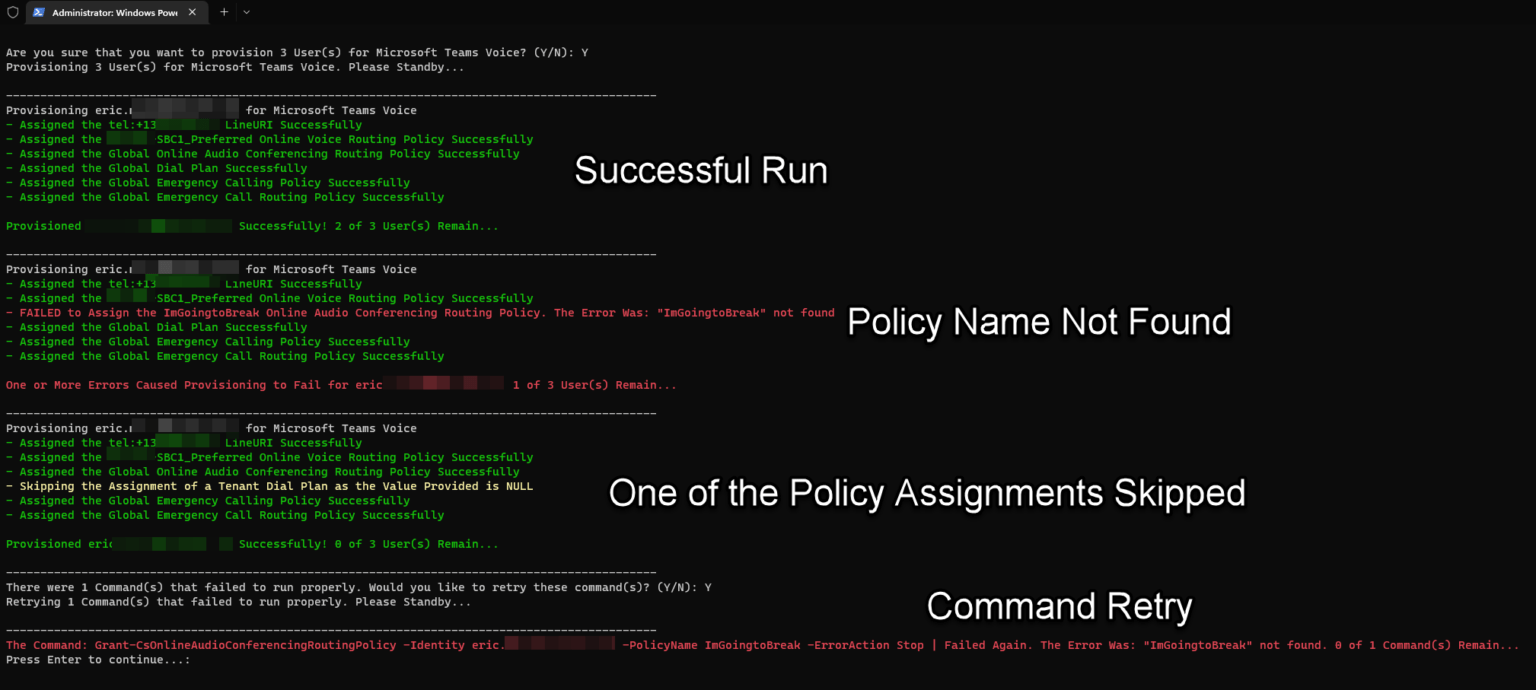Close the Administrator: Windows PowerShell tab
Image resolution: width=1536 pixels, height=690 pixels.
(193, 13)
